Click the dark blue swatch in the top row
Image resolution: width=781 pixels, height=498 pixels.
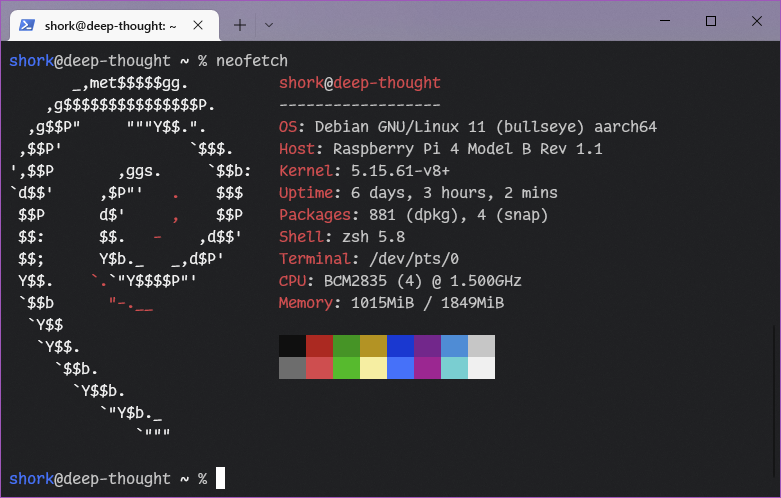click(400, 346)
